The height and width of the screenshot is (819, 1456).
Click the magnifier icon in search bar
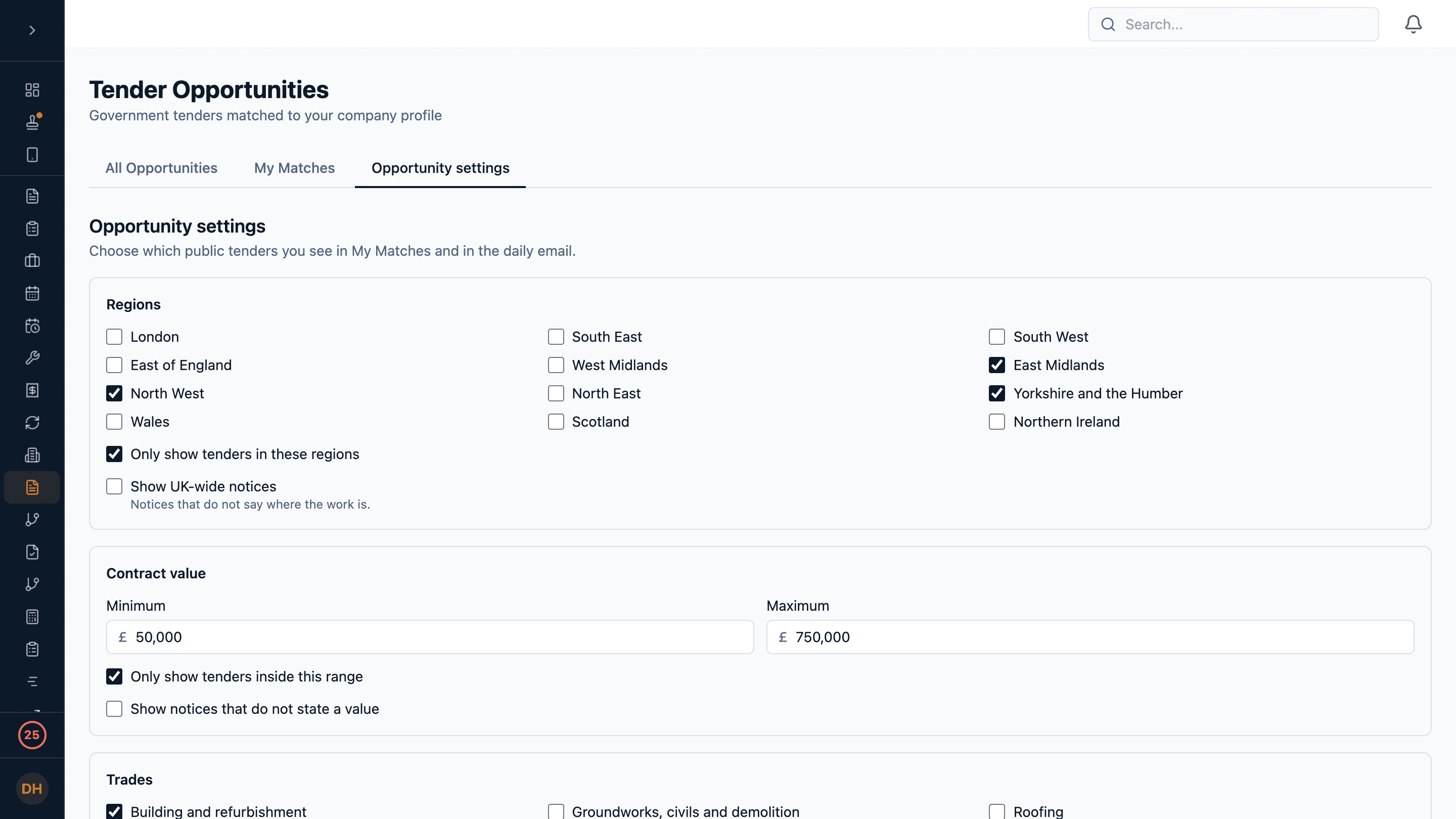point(1108,24)
